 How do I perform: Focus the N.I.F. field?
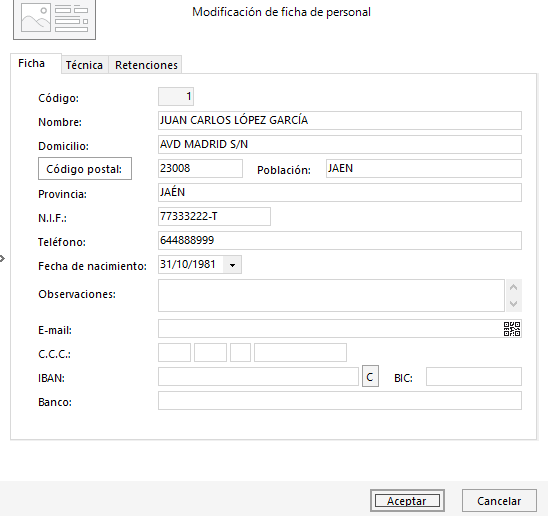214,216
